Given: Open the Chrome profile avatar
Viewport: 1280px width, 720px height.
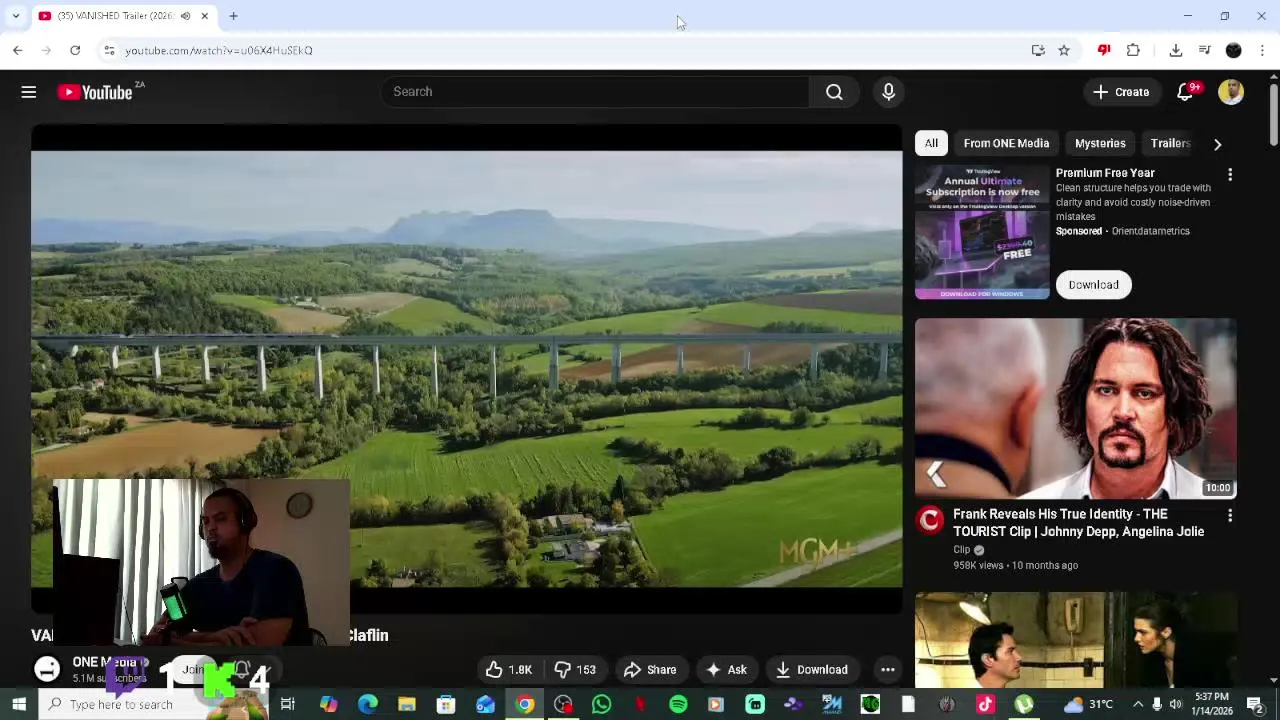Looking at the screenshot, I should 1234,50.
